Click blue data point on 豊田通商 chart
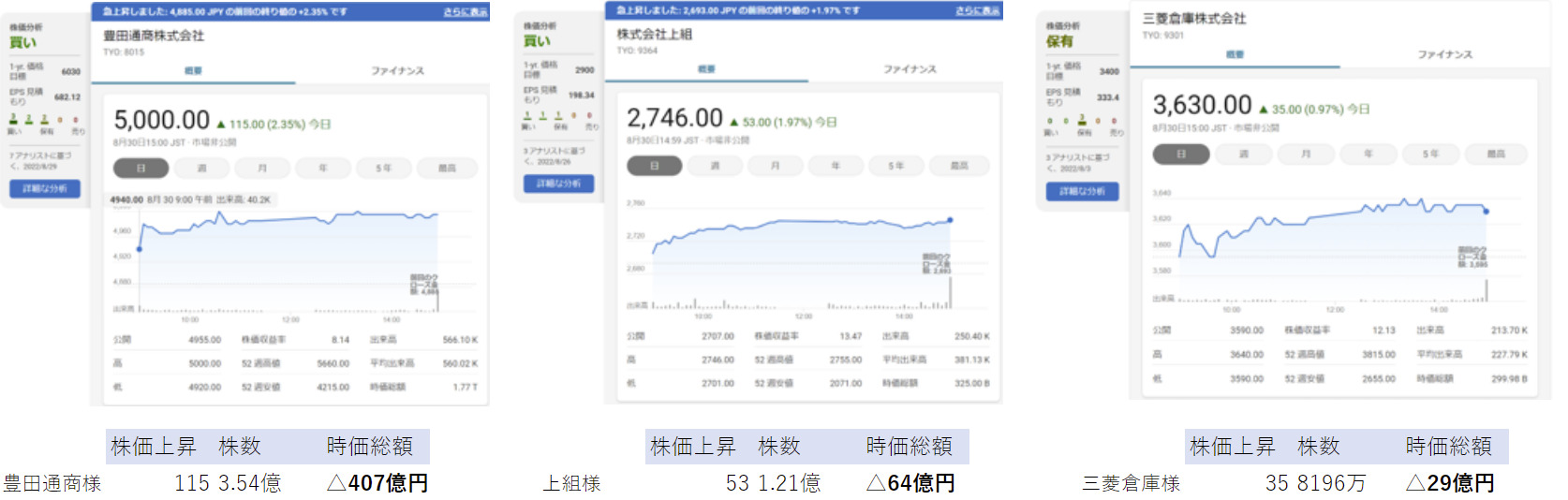The width and height of the screenshot is (1568, 500). click(140, 249)
